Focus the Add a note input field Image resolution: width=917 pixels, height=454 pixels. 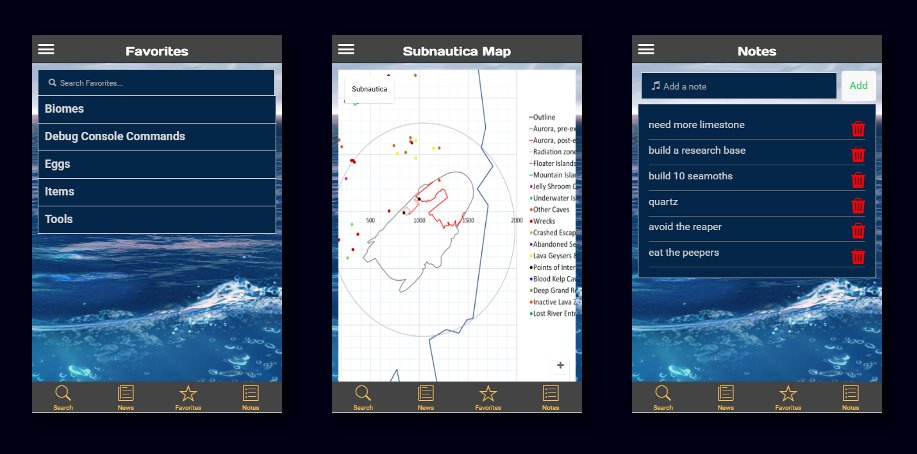(739, 86)
